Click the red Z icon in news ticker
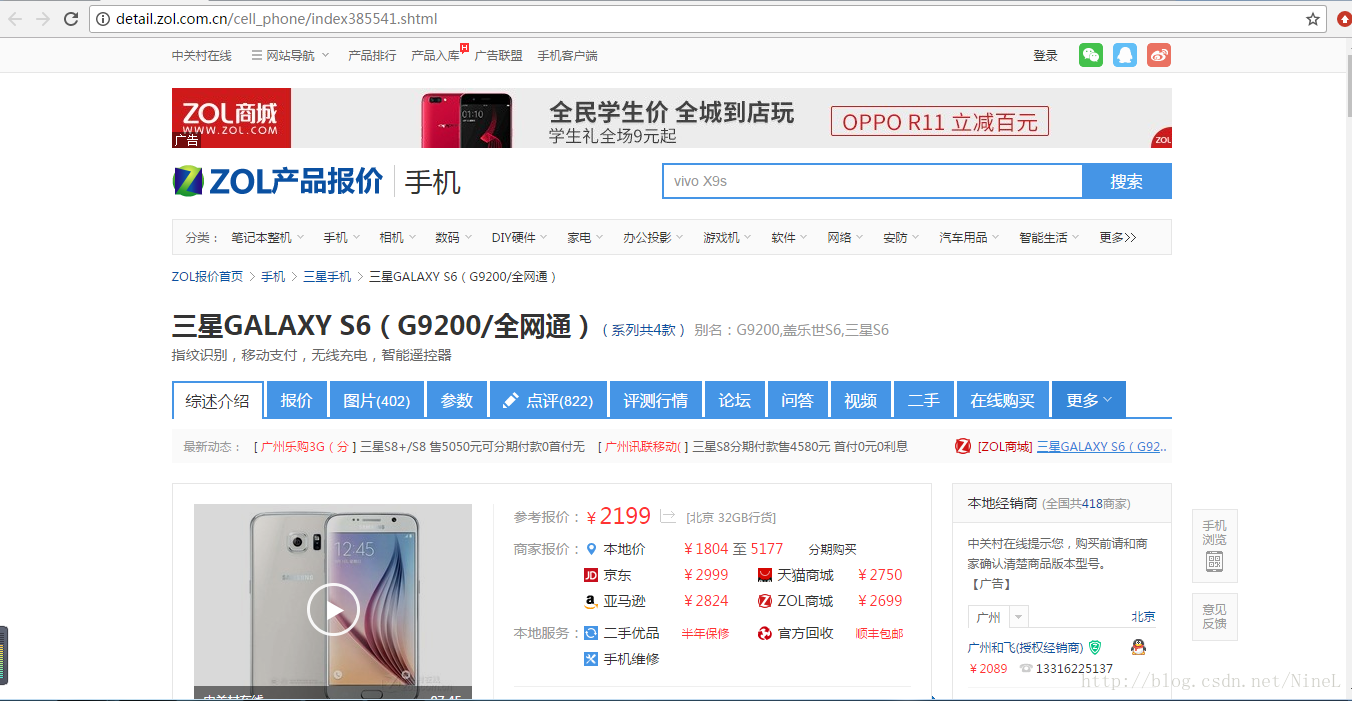1352x701 pixels. 963,446
